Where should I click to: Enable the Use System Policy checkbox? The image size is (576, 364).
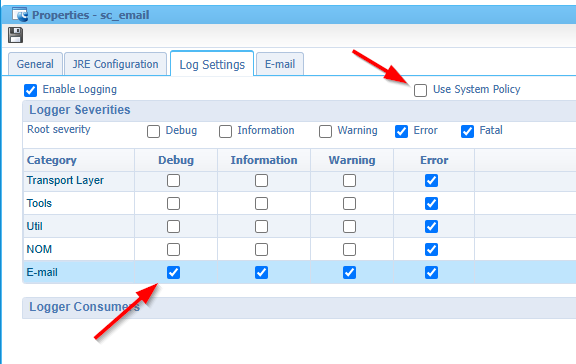pos(420,90)
